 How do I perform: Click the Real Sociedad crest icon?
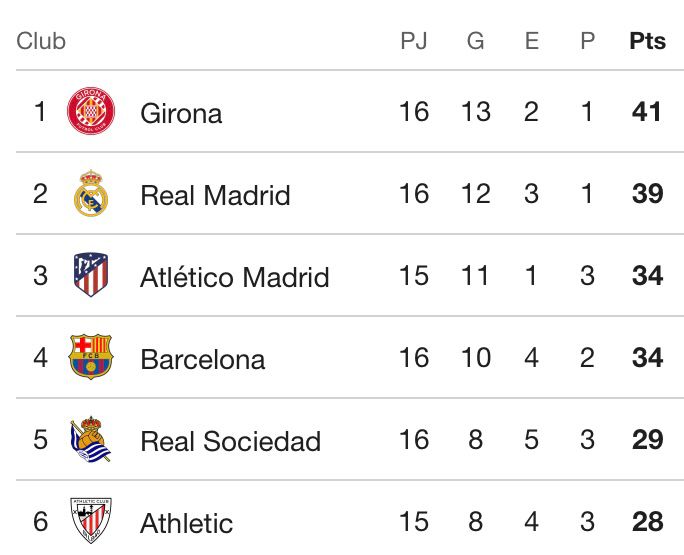pos(91,439)
